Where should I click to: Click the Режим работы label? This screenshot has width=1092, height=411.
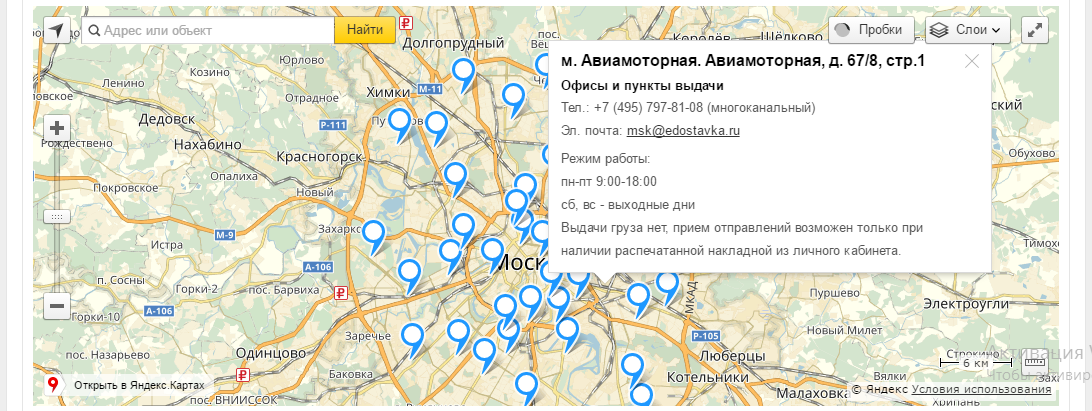click(x=606, y=159)
